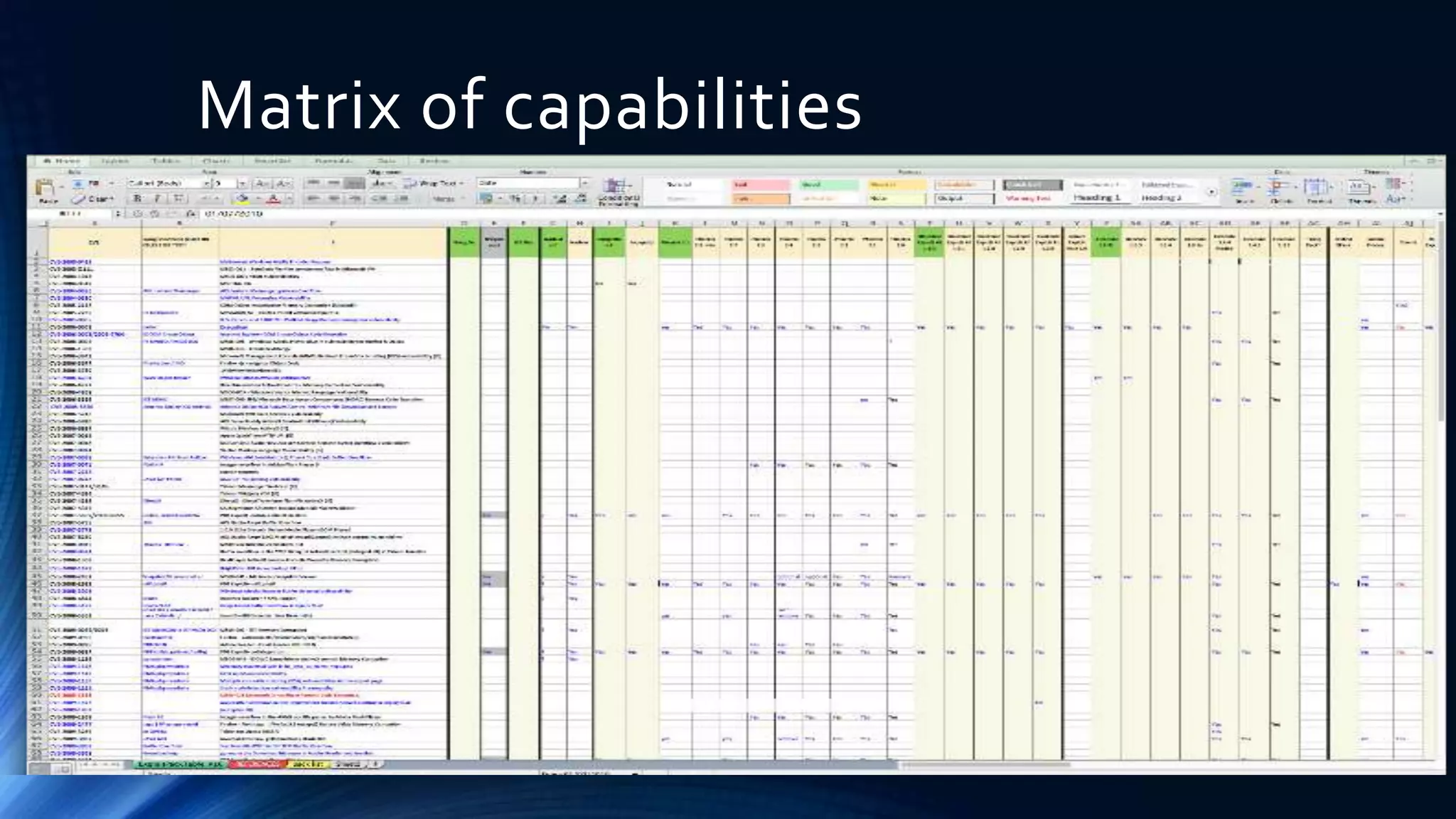1456x819 pixels.
Task: Switch to the Layout ribbon tab
Action: (x=115, y=161)
